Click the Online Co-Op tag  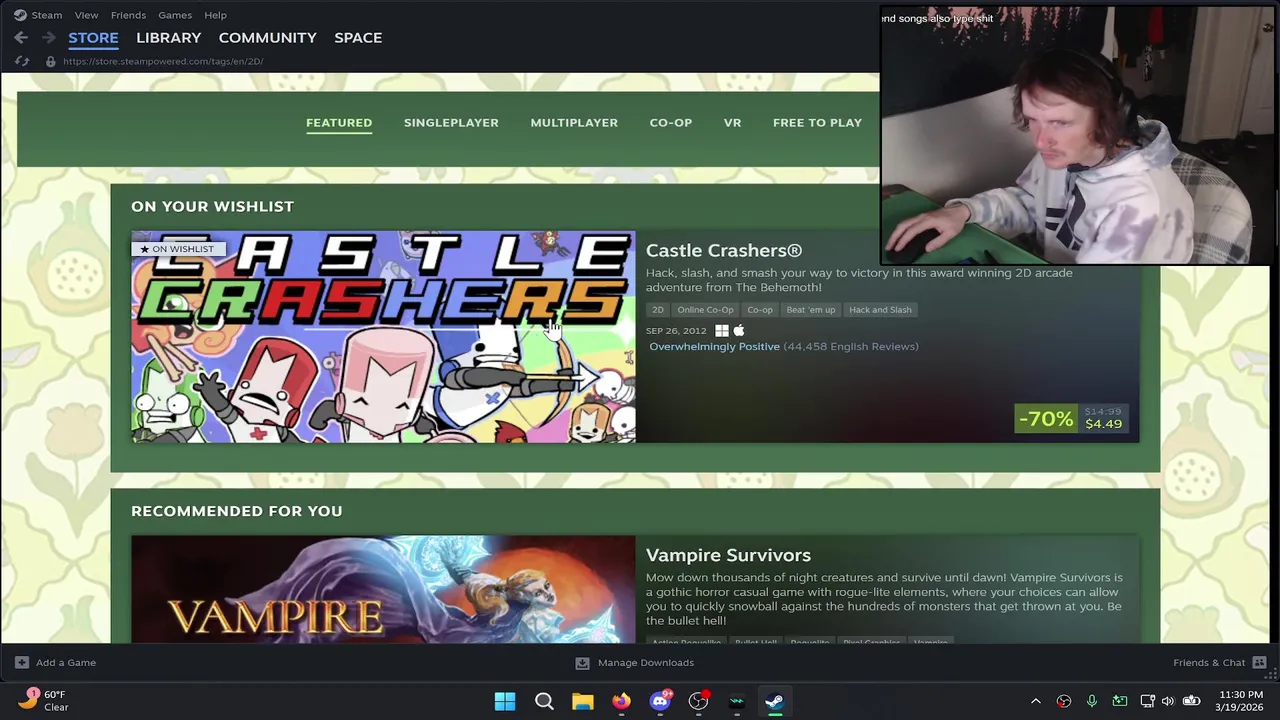point(705,310)
